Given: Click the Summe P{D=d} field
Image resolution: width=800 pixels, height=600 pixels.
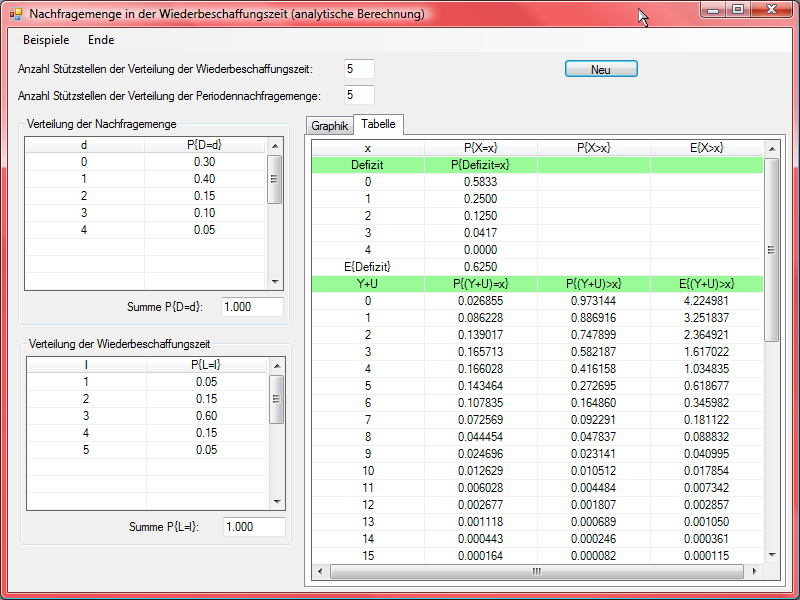Looking at the screenshot, I should 252,307.
